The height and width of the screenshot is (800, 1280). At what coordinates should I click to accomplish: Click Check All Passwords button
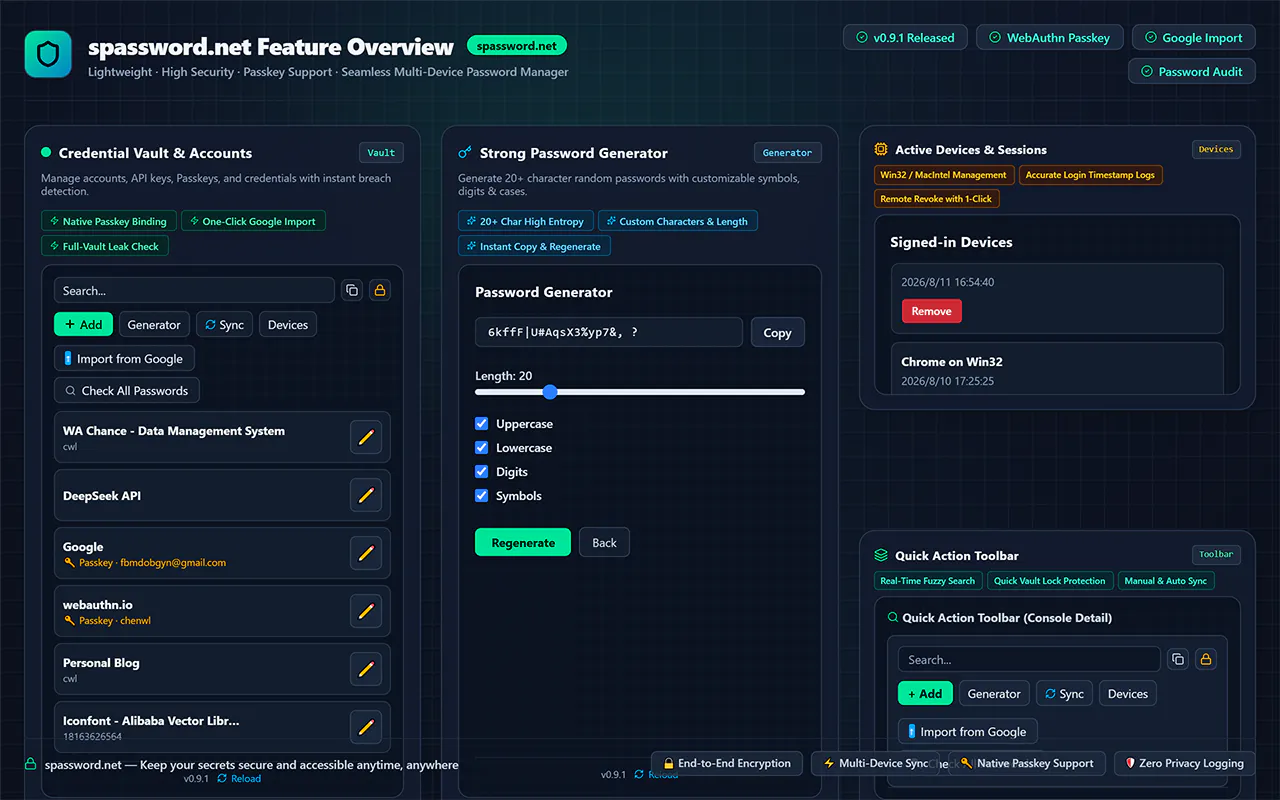[x=127, y=390]
